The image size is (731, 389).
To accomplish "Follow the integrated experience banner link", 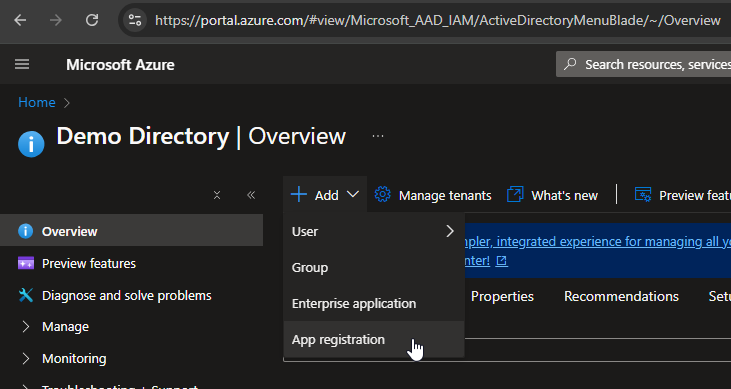I will point(598,242).
